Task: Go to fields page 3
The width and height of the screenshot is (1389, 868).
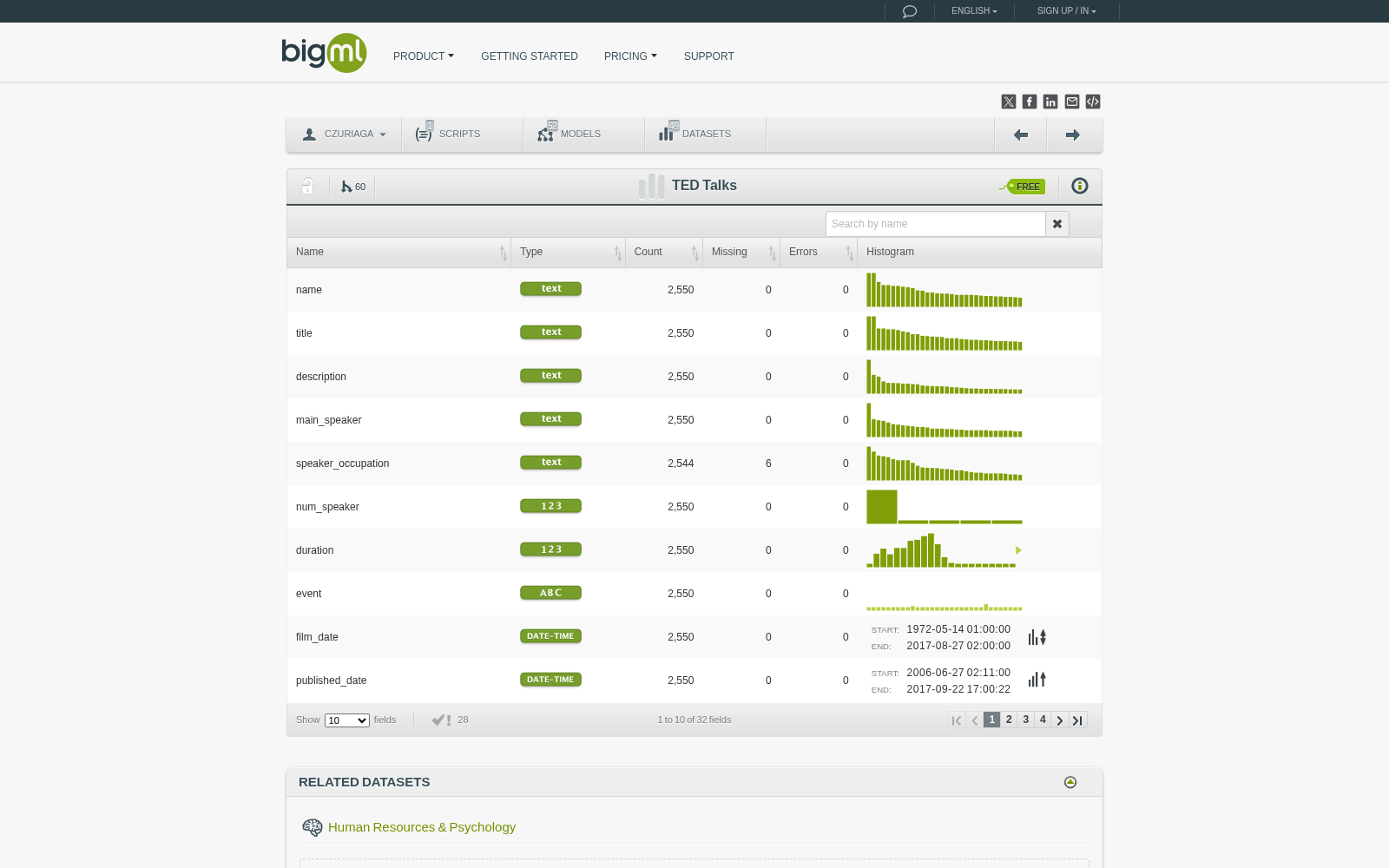Action: [x=1026, y=720]
